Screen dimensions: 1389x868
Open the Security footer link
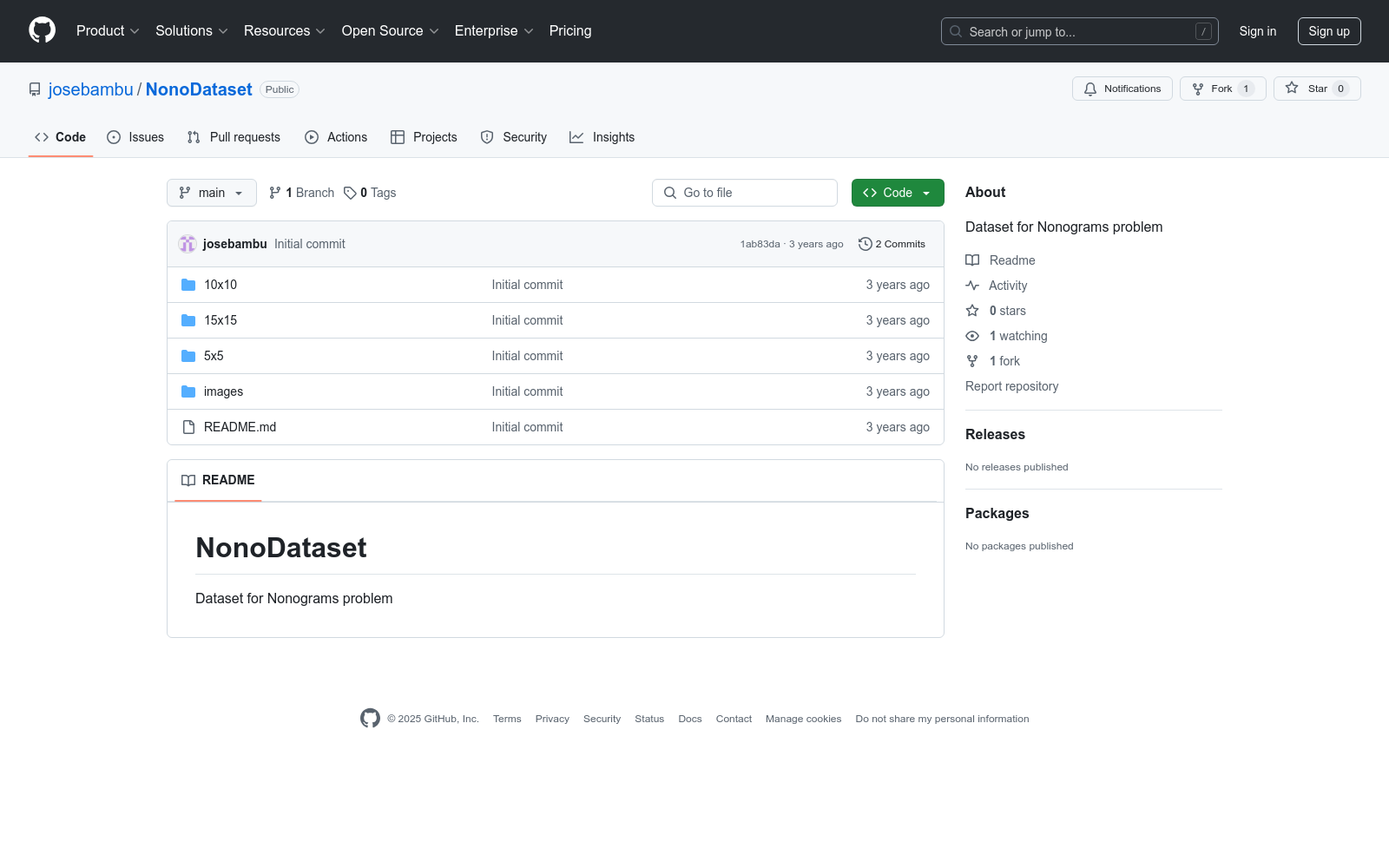(602, 719)
